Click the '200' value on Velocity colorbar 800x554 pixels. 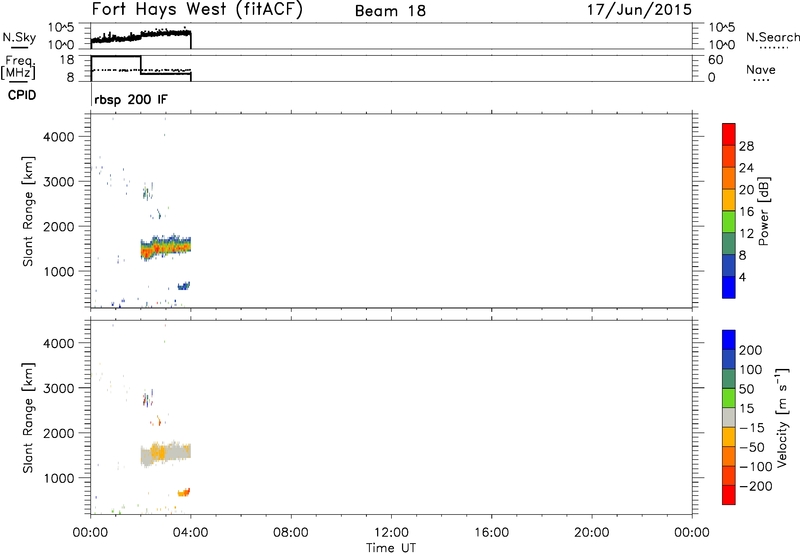[751, 350]
